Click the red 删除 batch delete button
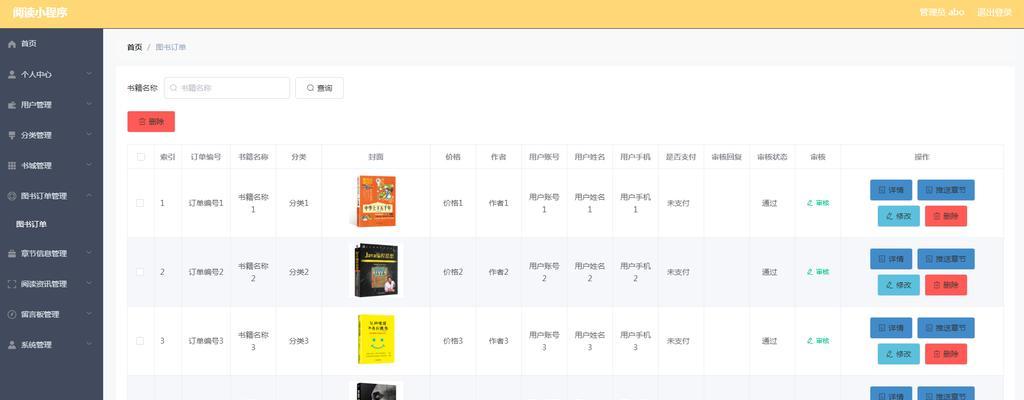1024x400 pixels. click(151, 122)
